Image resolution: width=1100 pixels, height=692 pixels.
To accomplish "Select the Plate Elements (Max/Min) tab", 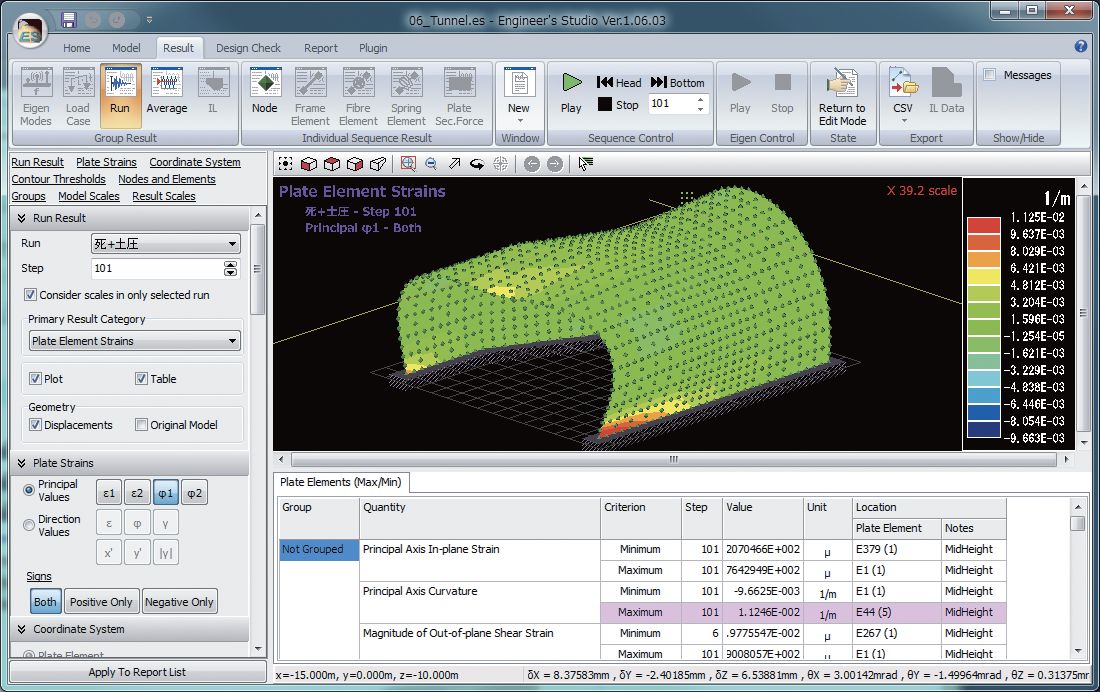I will [x=341, y=482].
